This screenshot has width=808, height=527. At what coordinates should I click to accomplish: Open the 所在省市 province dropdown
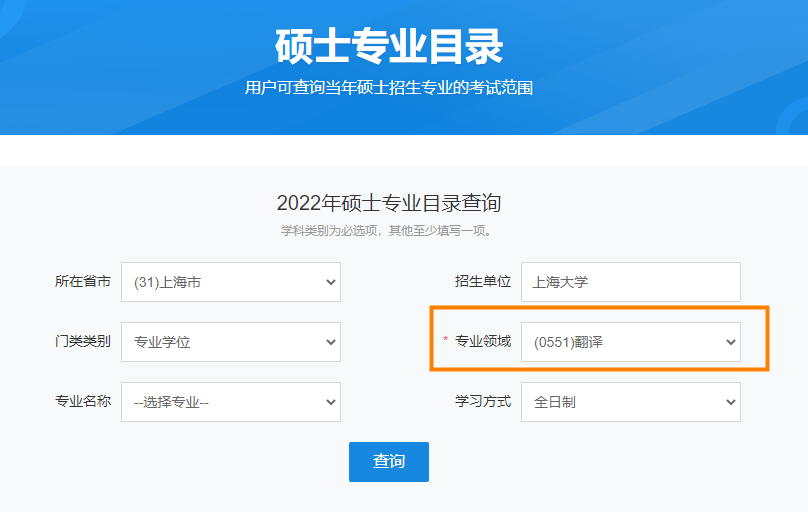[230, 282]
